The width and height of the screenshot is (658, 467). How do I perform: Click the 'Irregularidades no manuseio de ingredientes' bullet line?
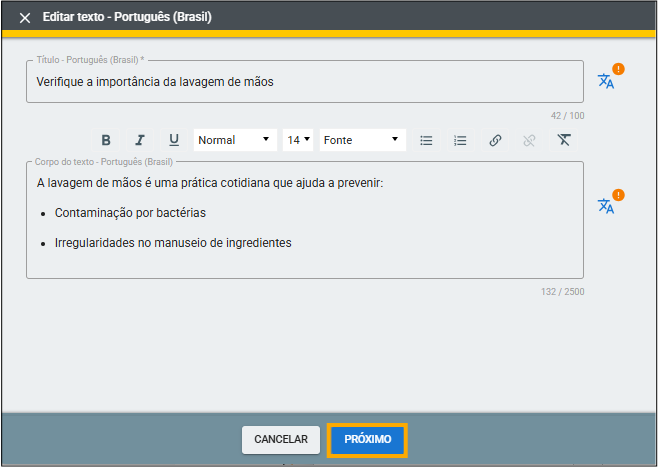[x=173, y=242]
